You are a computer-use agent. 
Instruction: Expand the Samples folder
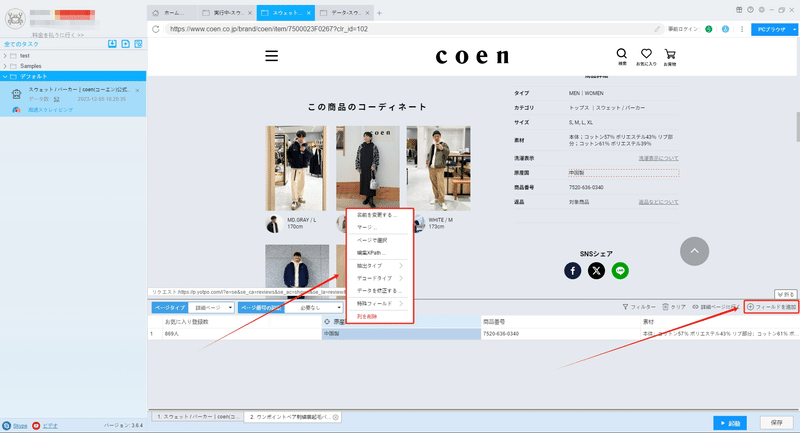(x=5, y=66)
